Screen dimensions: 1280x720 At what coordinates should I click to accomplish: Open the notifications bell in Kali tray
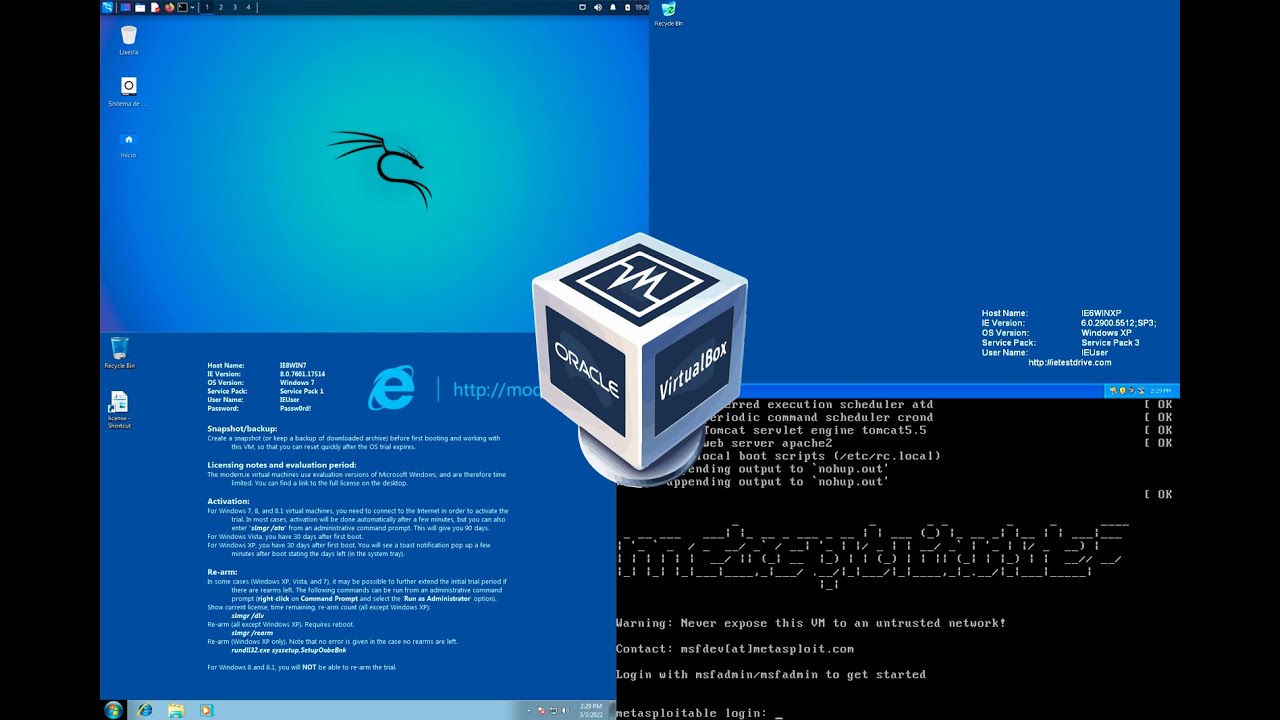[613, 7]
